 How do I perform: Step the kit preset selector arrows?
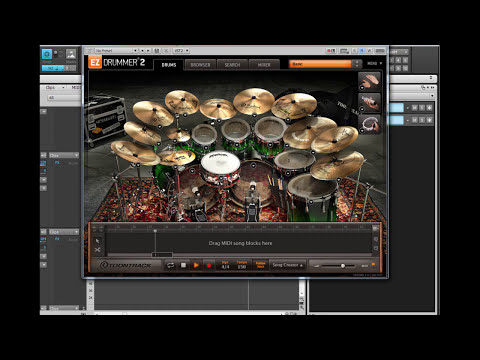357,64
